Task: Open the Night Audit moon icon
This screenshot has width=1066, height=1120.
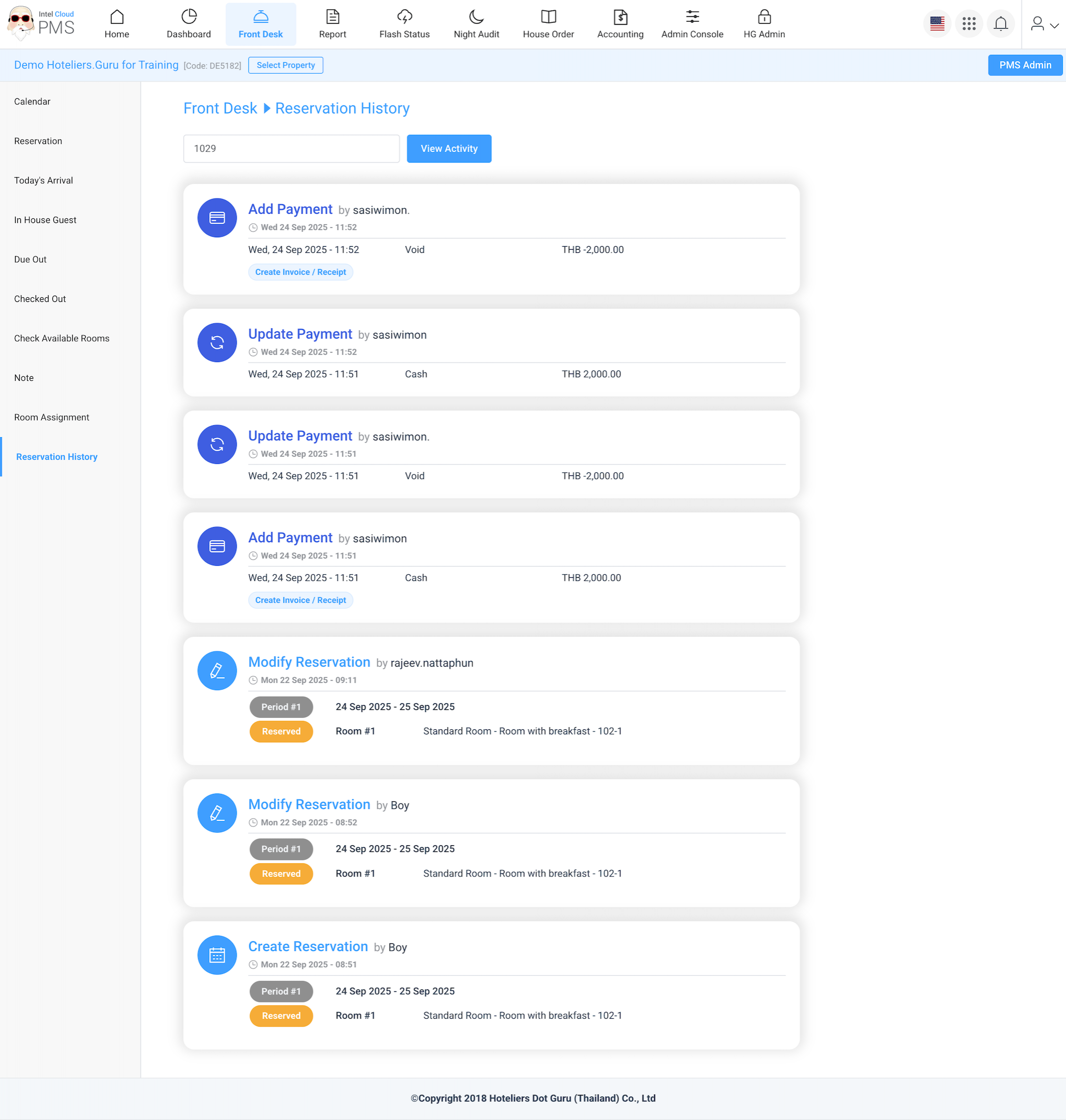Action: [476, 17]
